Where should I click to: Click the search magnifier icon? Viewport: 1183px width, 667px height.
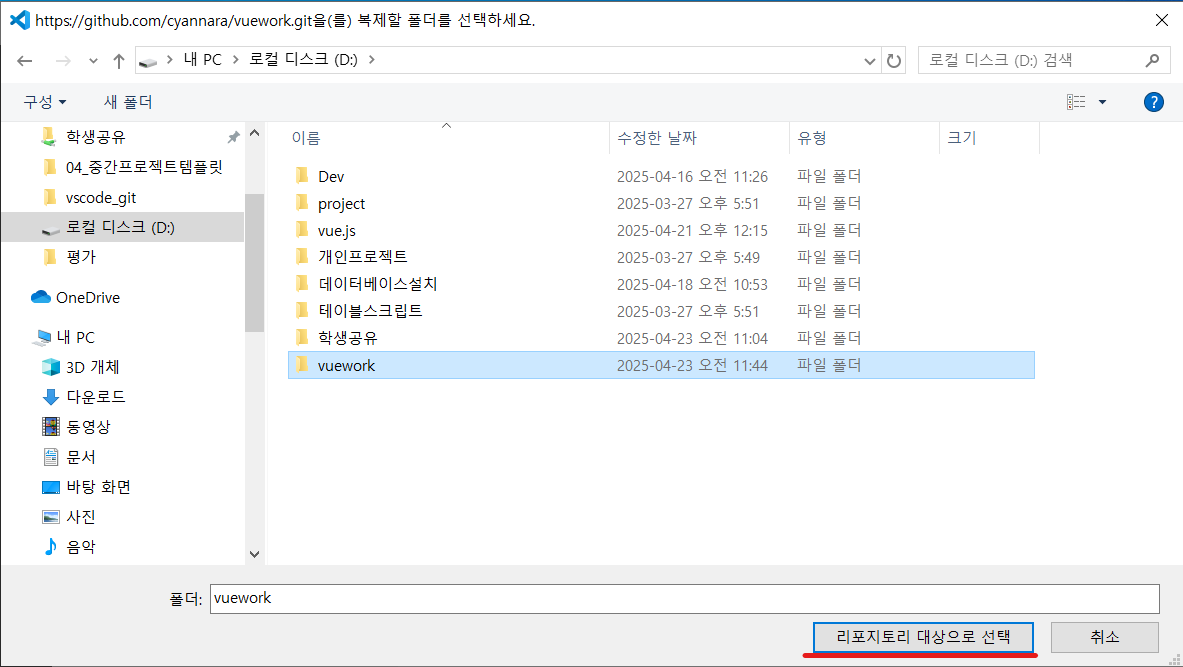coord(1152,60)
